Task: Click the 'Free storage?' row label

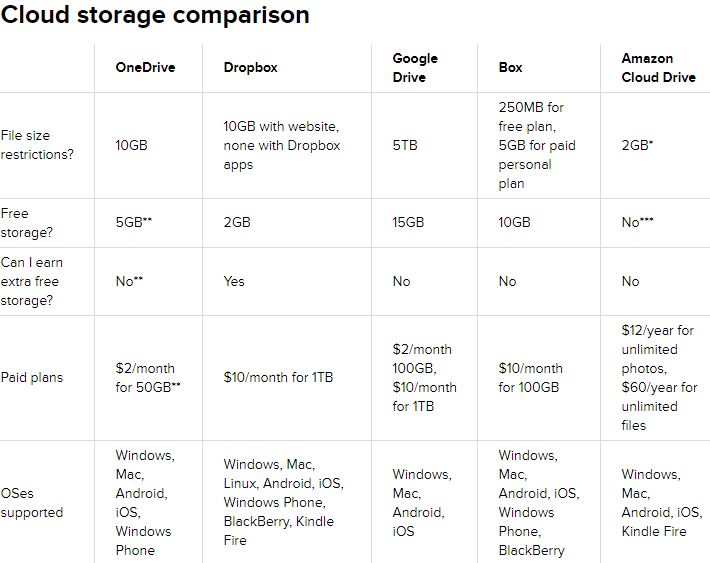Action: click(x=26, y=223)
